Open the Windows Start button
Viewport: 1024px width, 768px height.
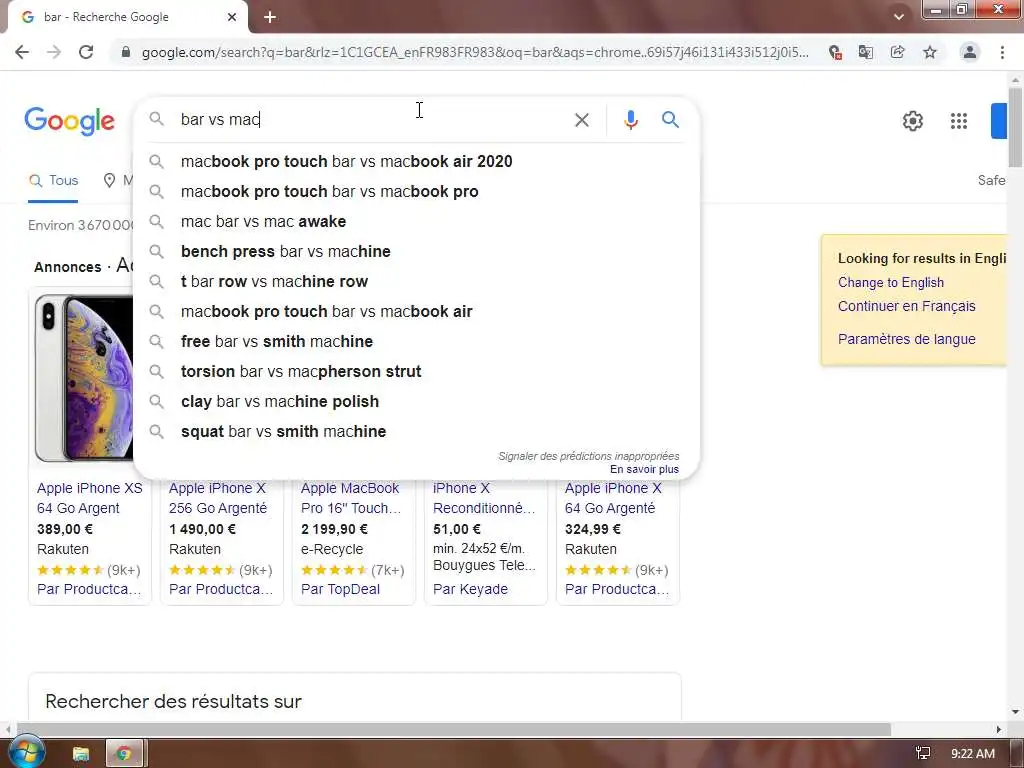(25, 752)
